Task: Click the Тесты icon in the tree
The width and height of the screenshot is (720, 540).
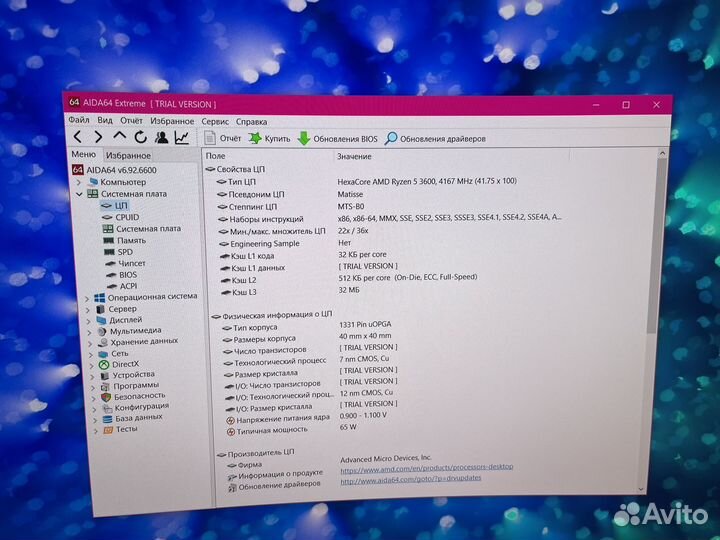Action: (108, 430)
